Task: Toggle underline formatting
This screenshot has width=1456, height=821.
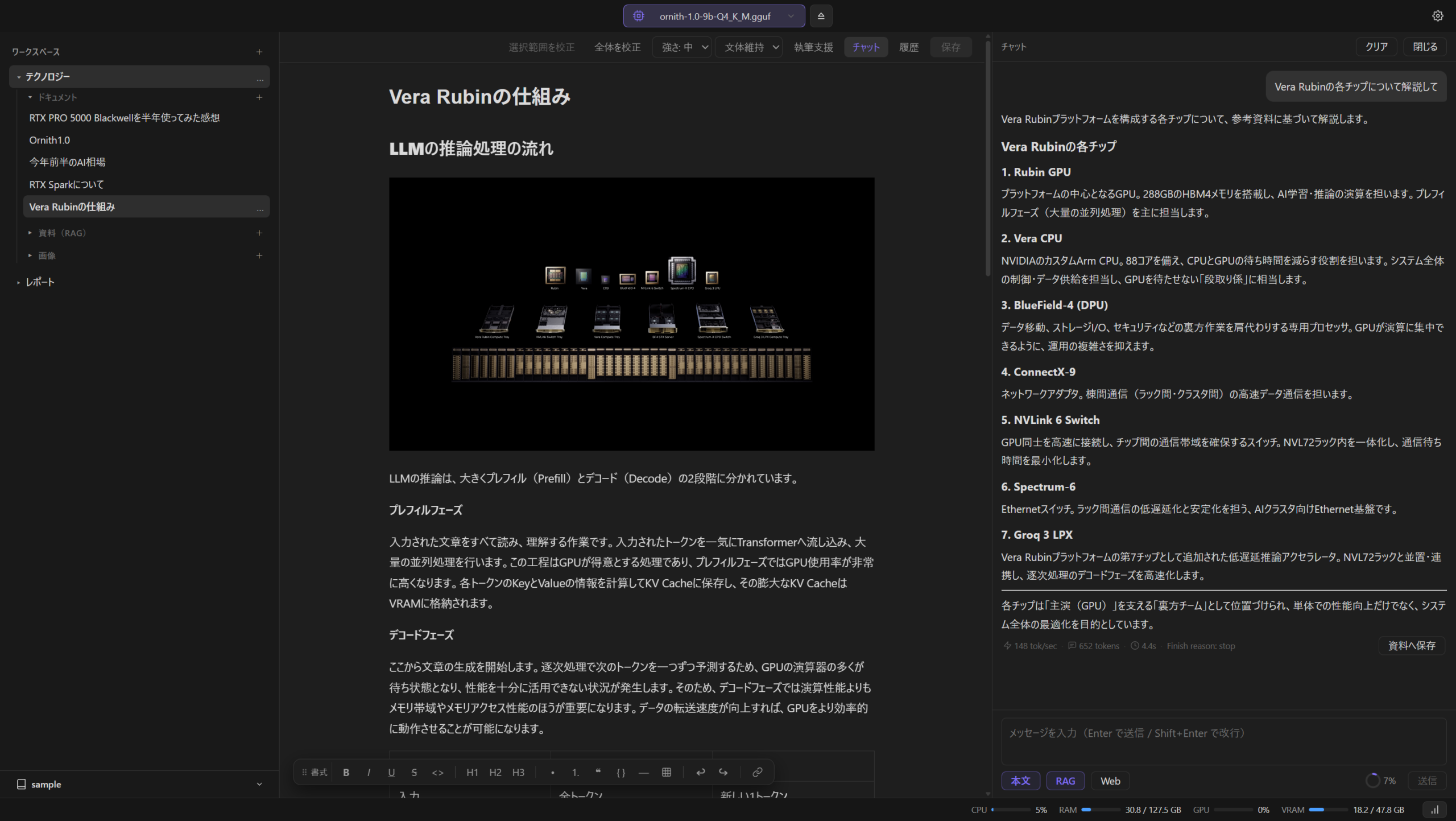Action: 391,773
